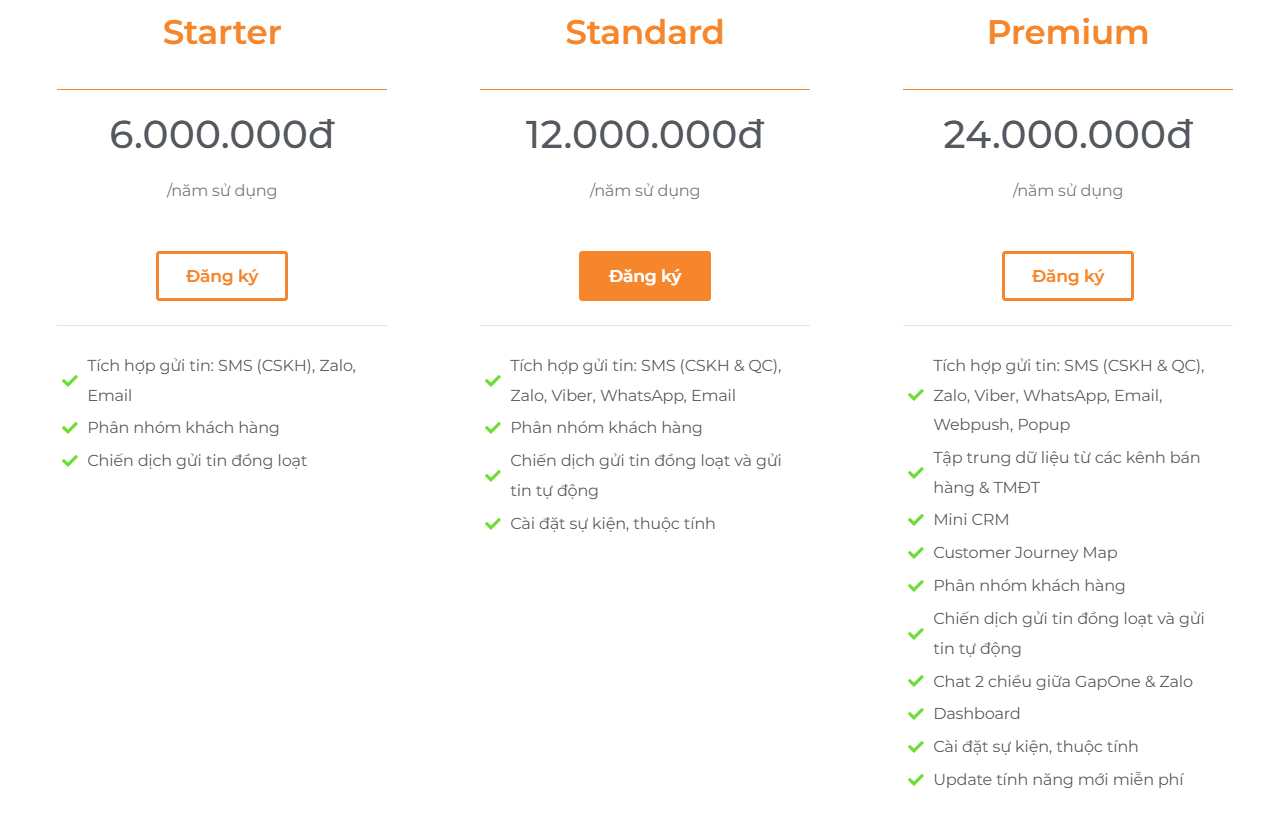Click the Premium plan Đăng ký button

[x=1068, y=276]
